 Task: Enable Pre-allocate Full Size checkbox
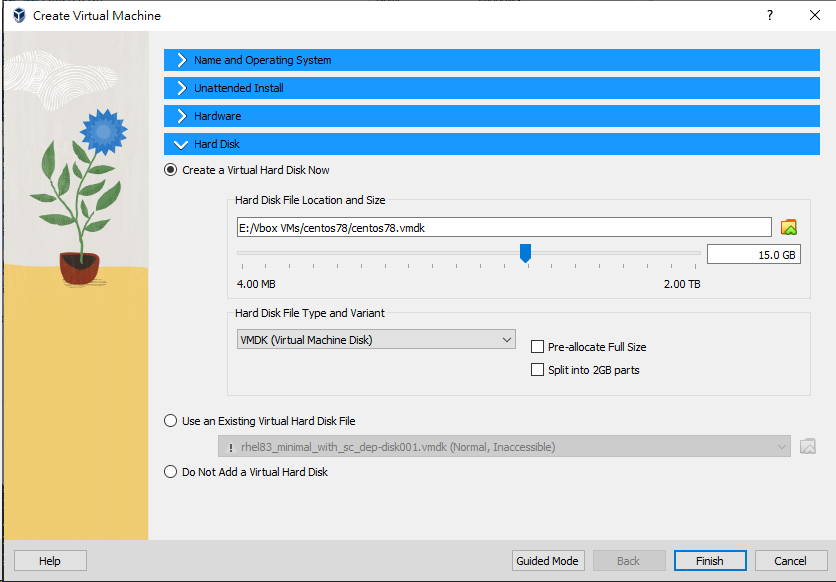tap(538, 347)
